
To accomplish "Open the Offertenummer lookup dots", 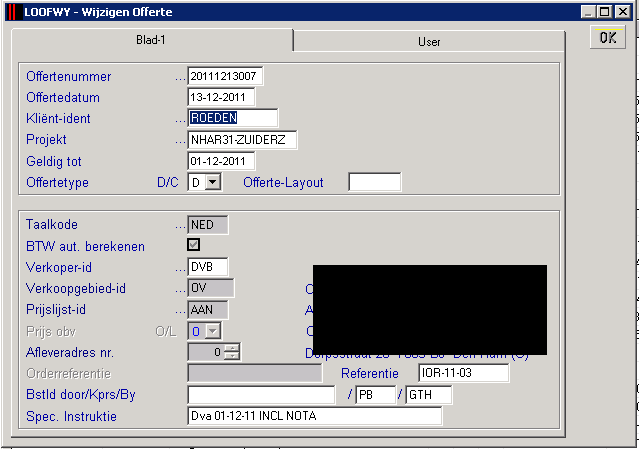I will (x=180, y=78).
